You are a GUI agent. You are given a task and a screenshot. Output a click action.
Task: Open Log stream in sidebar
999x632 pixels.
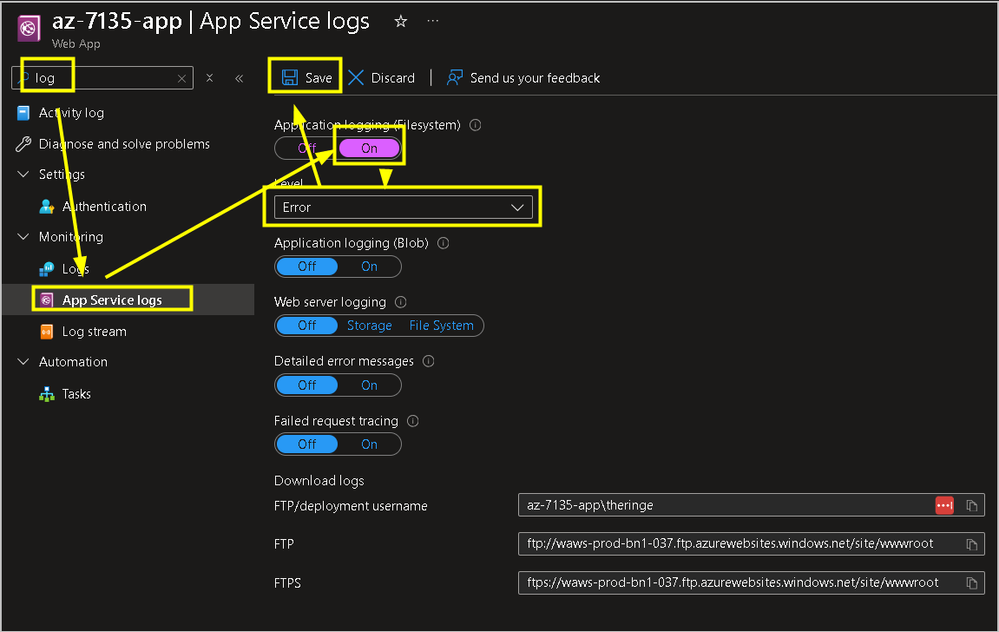point(94,331)
